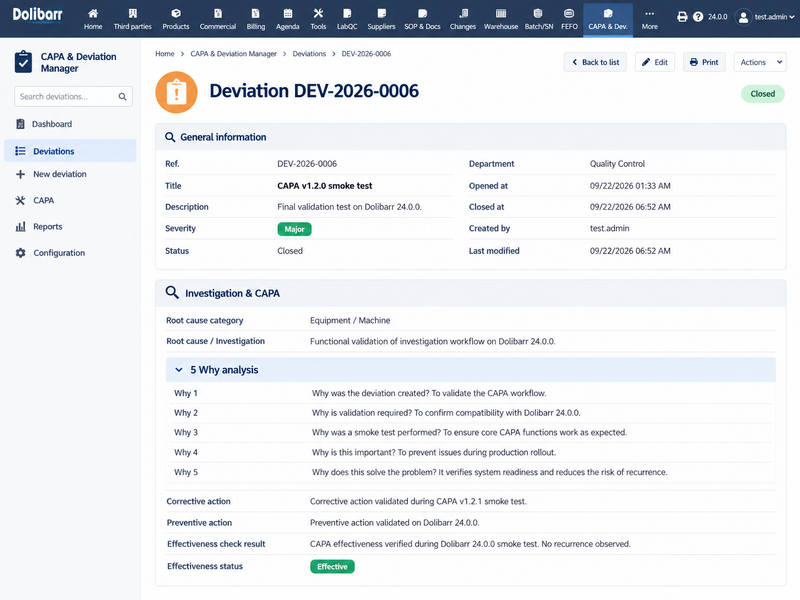Open Suppliers module

tap(381, 19)
